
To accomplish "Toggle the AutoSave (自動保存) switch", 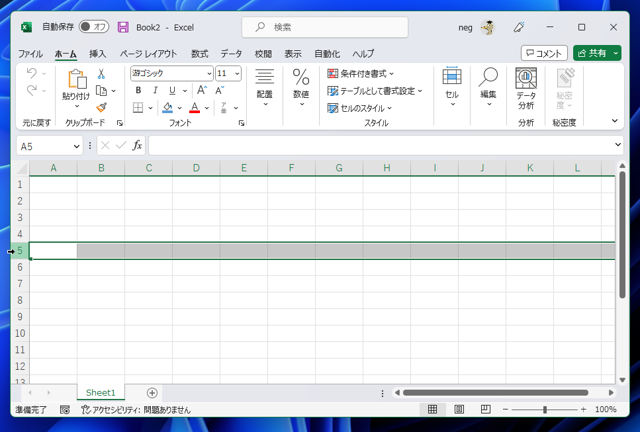I will [x=94, y=27].
